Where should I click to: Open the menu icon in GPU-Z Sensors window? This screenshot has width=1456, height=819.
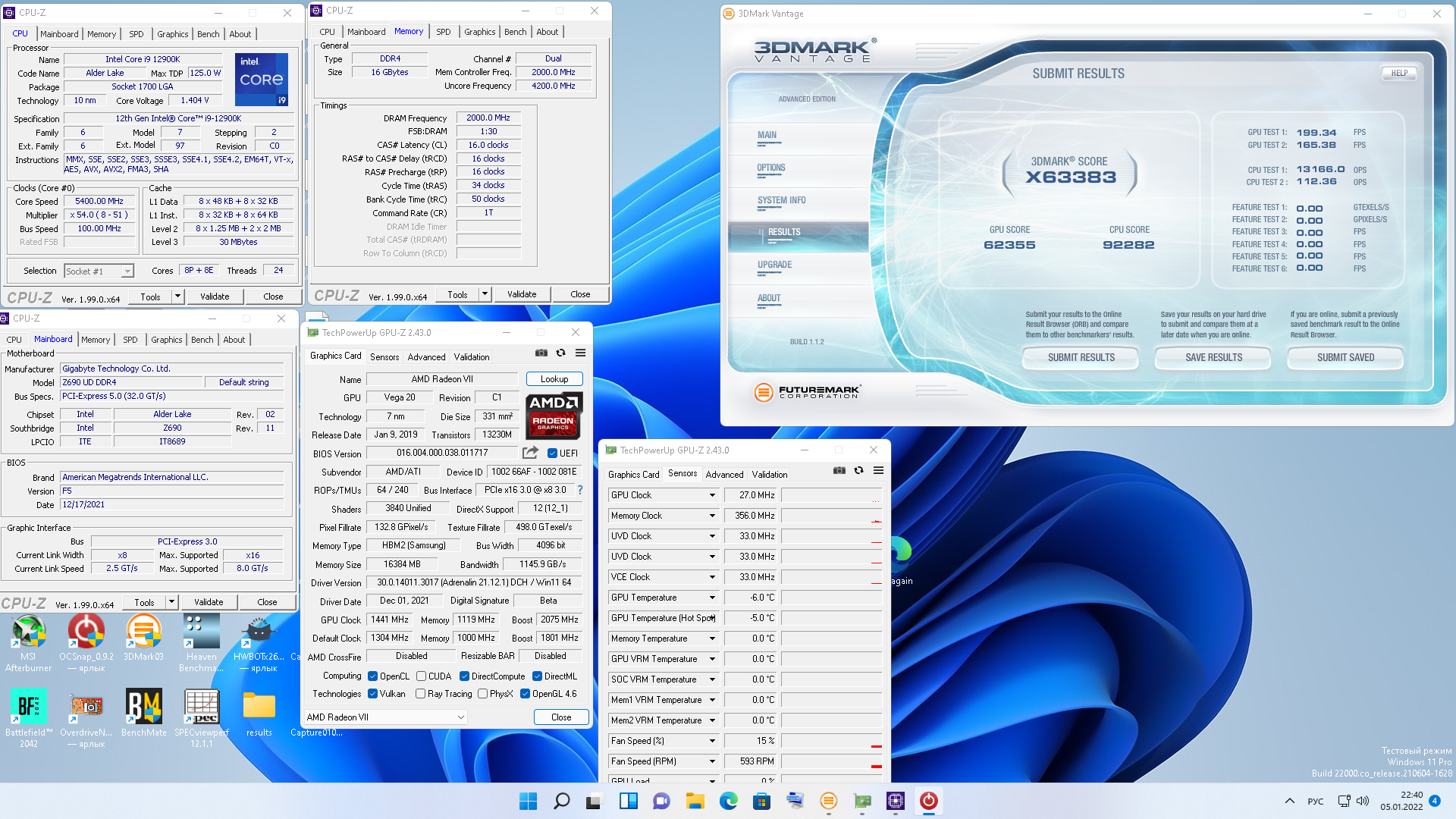pyautogui.click(x=879, y=470)
